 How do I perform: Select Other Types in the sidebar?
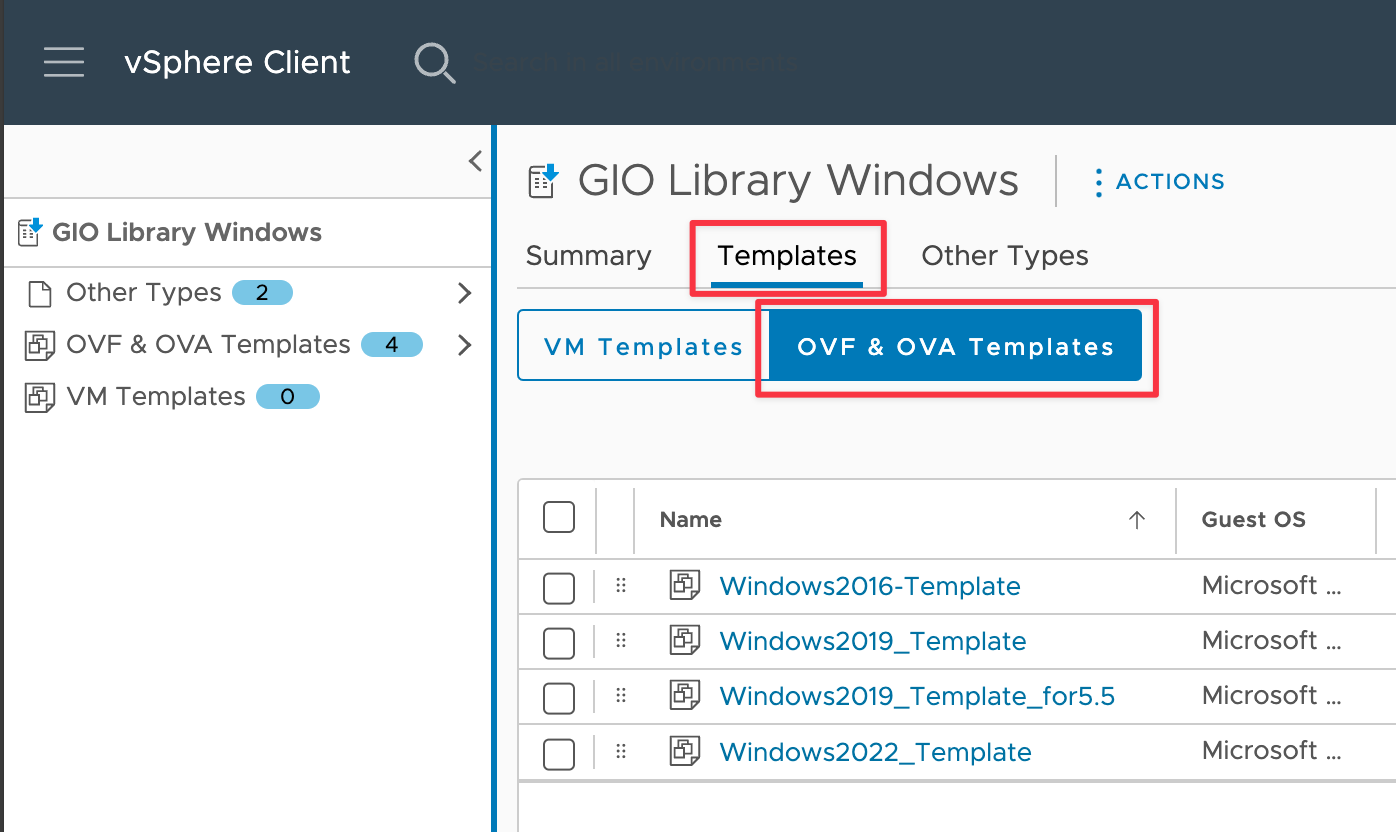144,292
